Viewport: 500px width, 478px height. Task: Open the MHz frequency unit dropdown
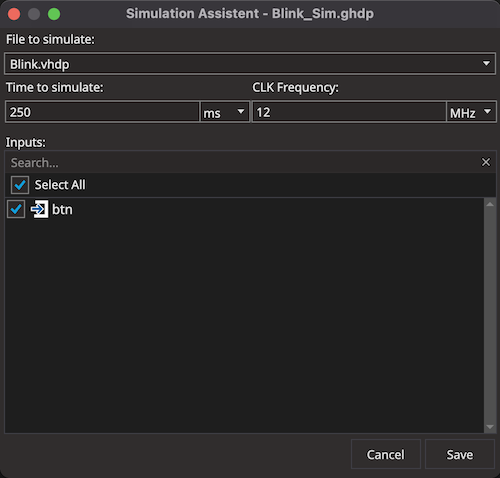(x=471, y=112)
